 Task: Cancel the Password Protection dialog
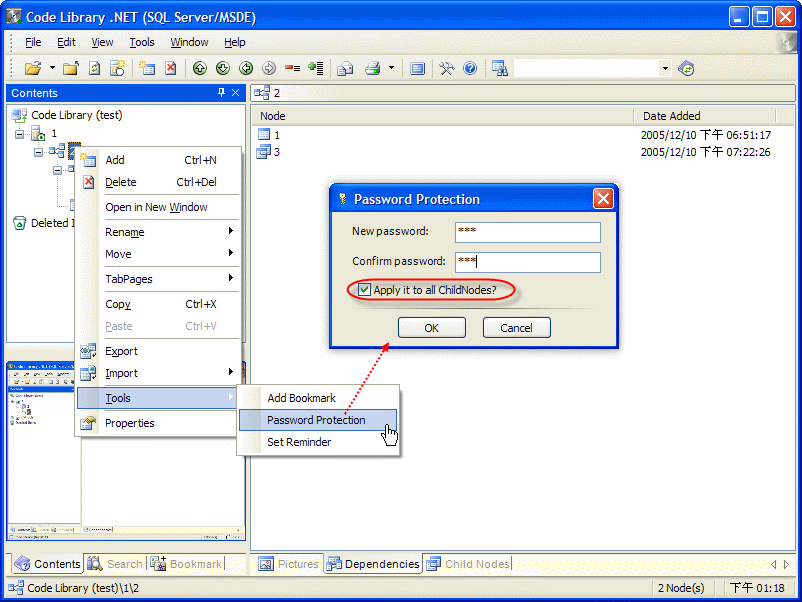point(517,328)
